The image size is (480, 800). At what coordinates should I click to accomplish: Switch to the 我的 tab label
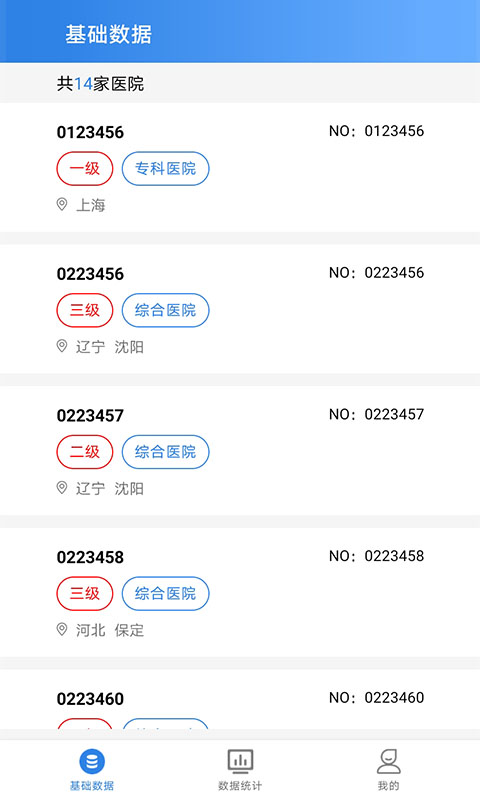389,786
